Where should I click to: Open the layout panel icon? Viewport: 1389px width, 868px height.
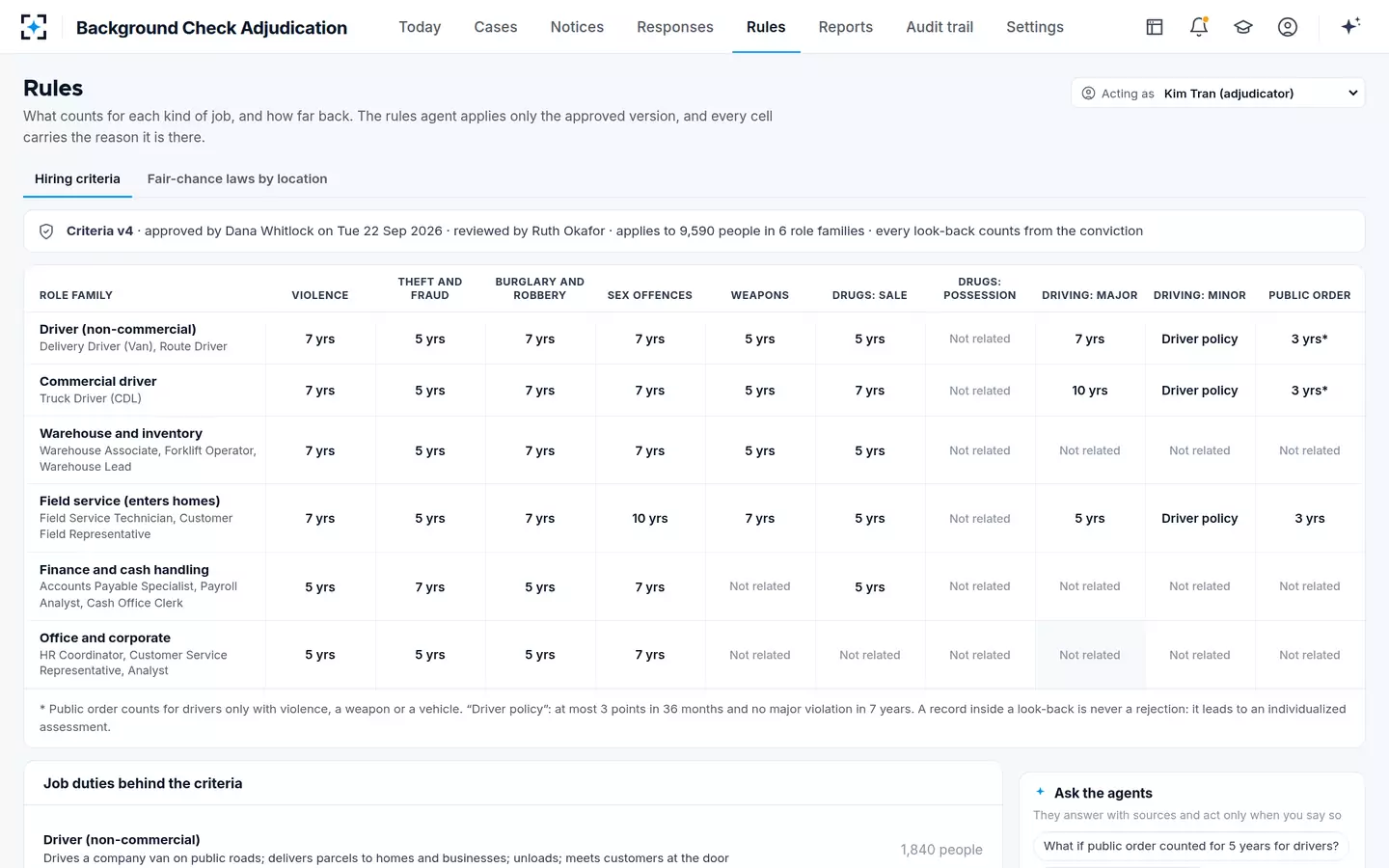[1155, 27]
